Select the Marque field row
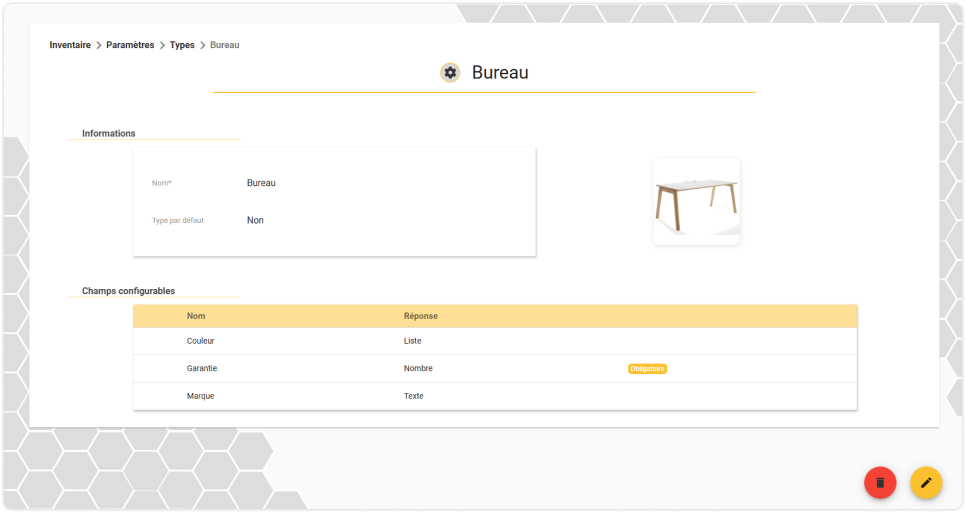 495,396
